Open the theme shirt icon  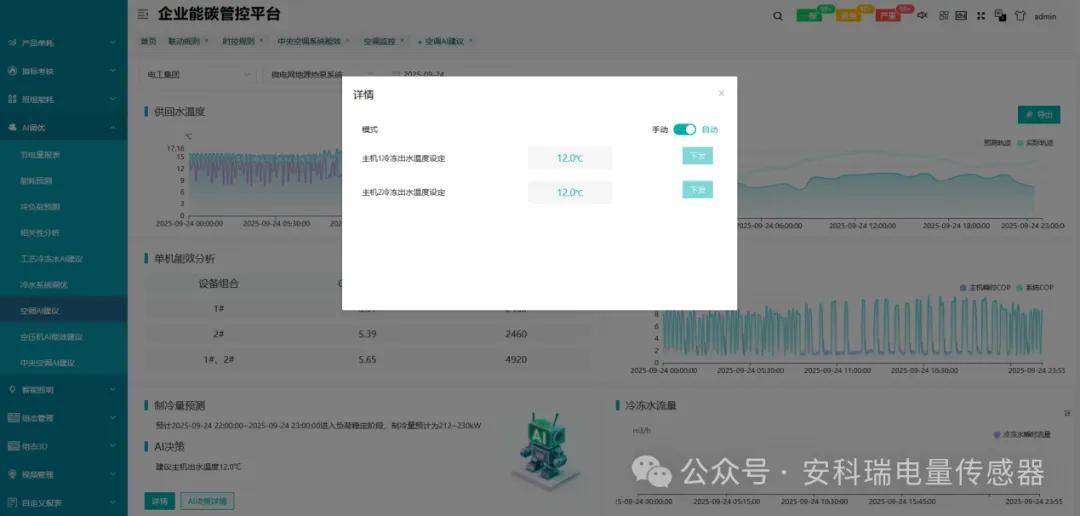click(1020, 16)
